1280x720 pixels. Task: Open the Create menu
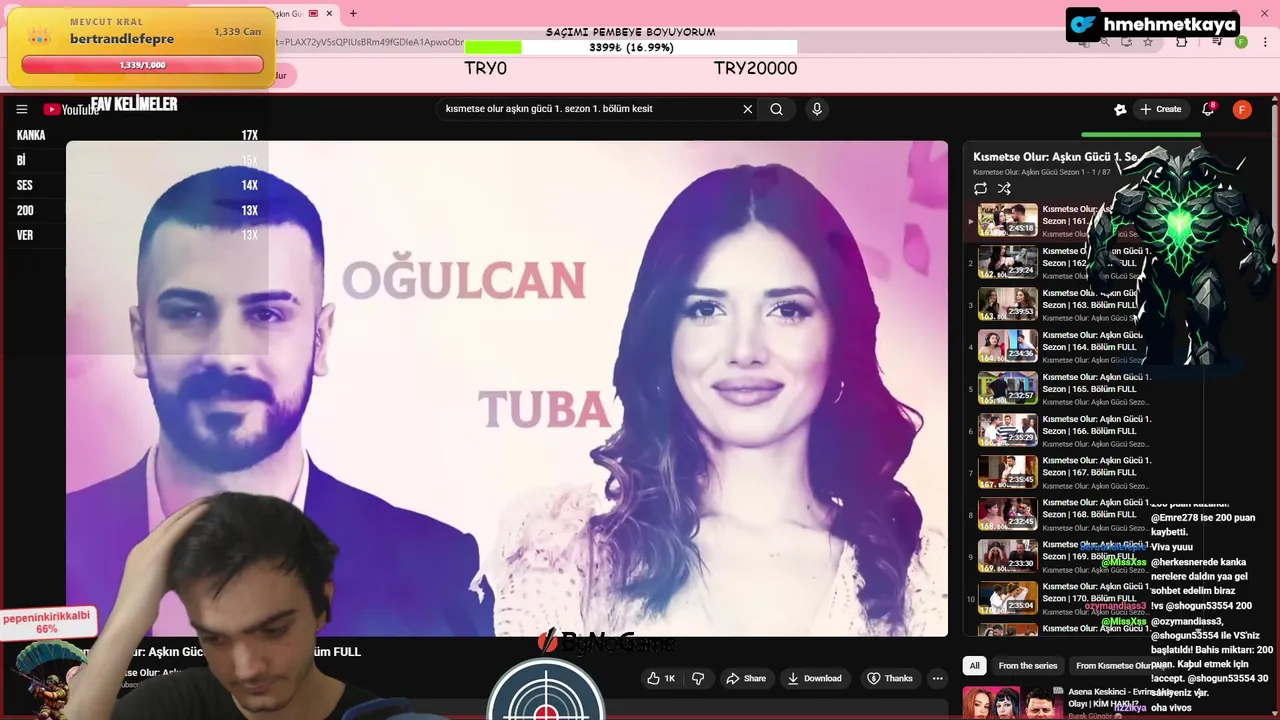(x=1160, y=109)
